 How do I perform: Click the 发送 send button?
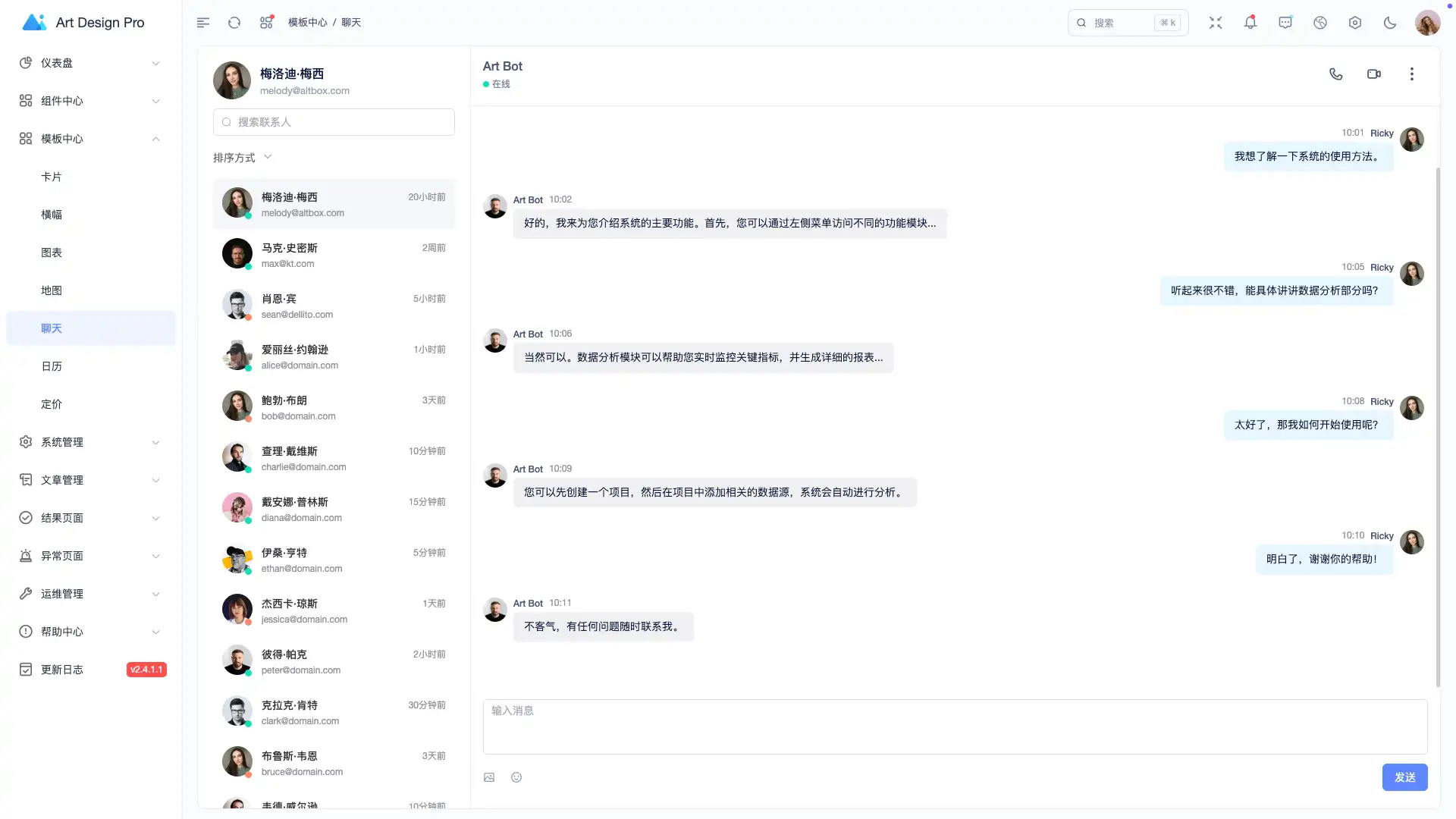[1404, 777]
